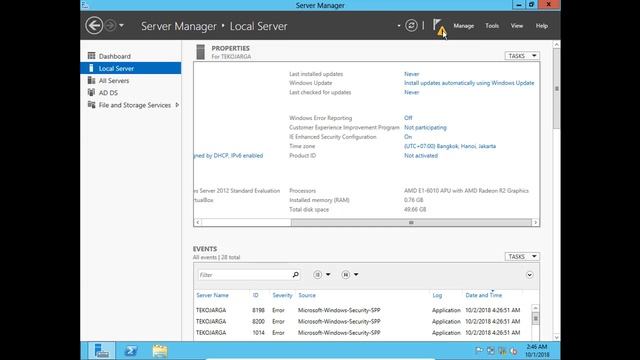Click the Events filter search magnifier icon
This screenshot has width=640, height=360.
tap(296, 275)
